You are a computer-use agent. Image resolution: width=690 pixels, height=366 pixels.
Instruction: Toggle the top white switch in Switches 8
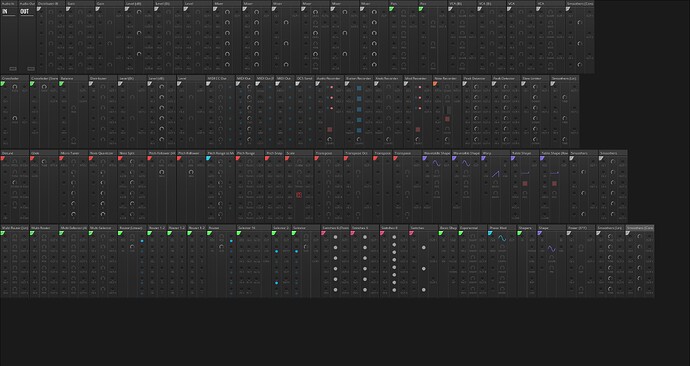click(394, 237)
